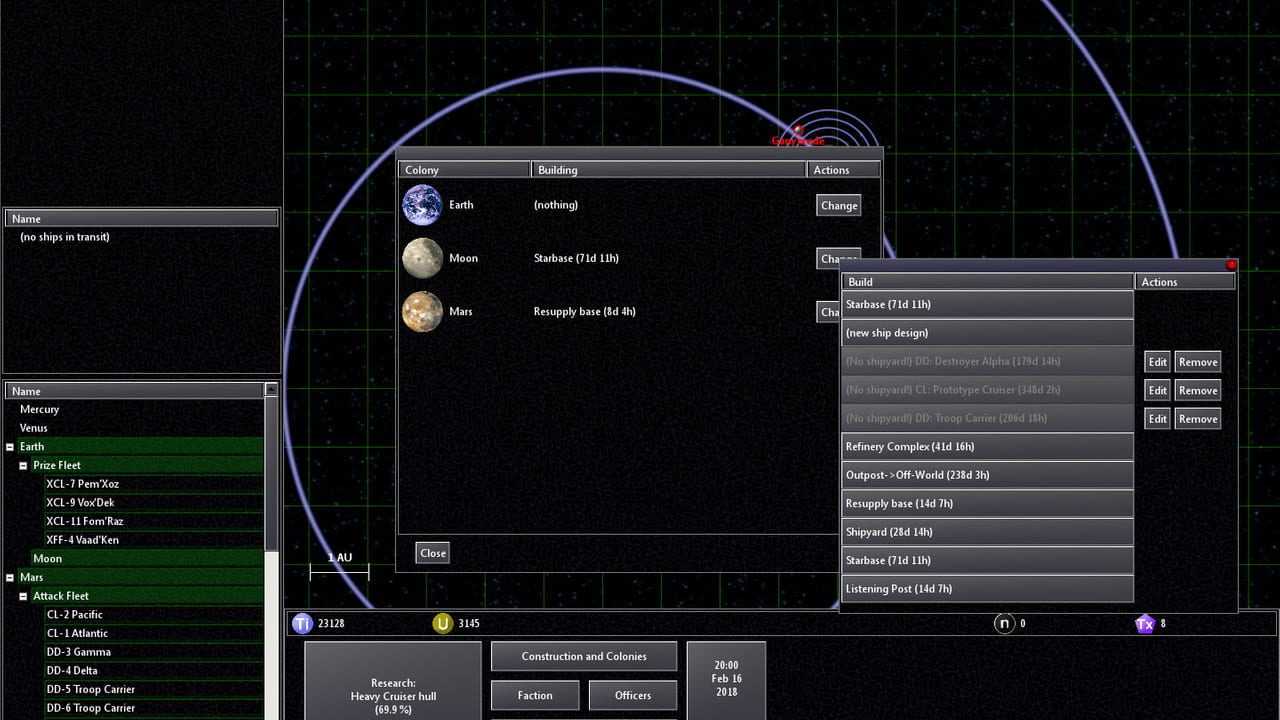Image resolution: width=1280 pixels, height=720 pixels.
Task: Open the Construction and Colonies panel
Action: point(584,657)
